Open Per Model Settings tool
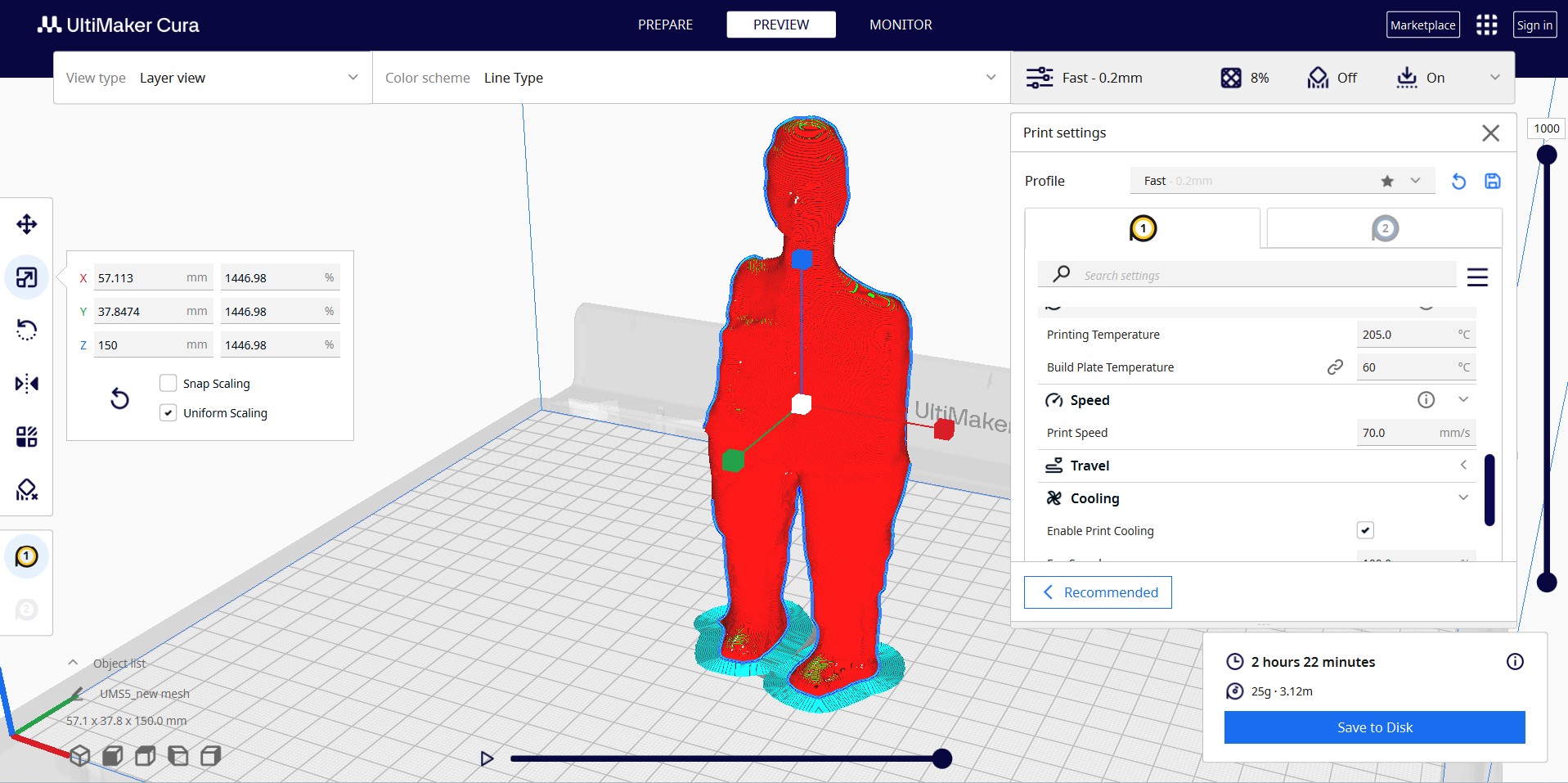1568x783 pixels. click(x=27, y=436)
